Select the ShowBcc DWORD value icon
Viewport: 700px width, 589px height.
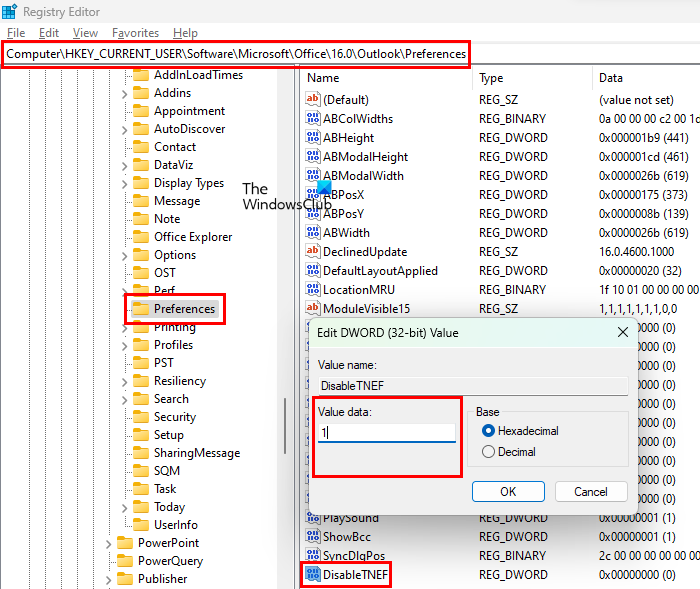click(312, 536)
